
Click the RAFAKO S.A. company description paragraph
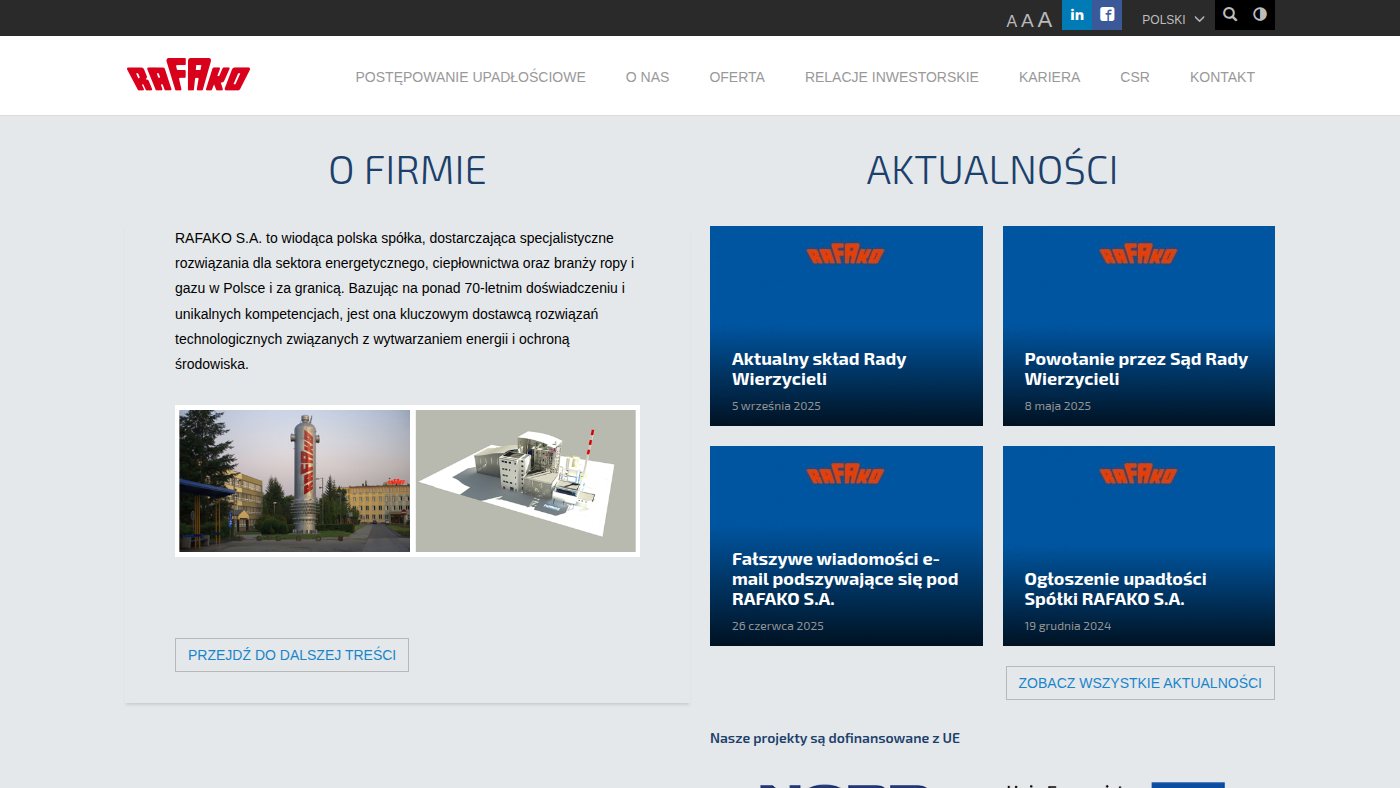[x=405, y=301]
